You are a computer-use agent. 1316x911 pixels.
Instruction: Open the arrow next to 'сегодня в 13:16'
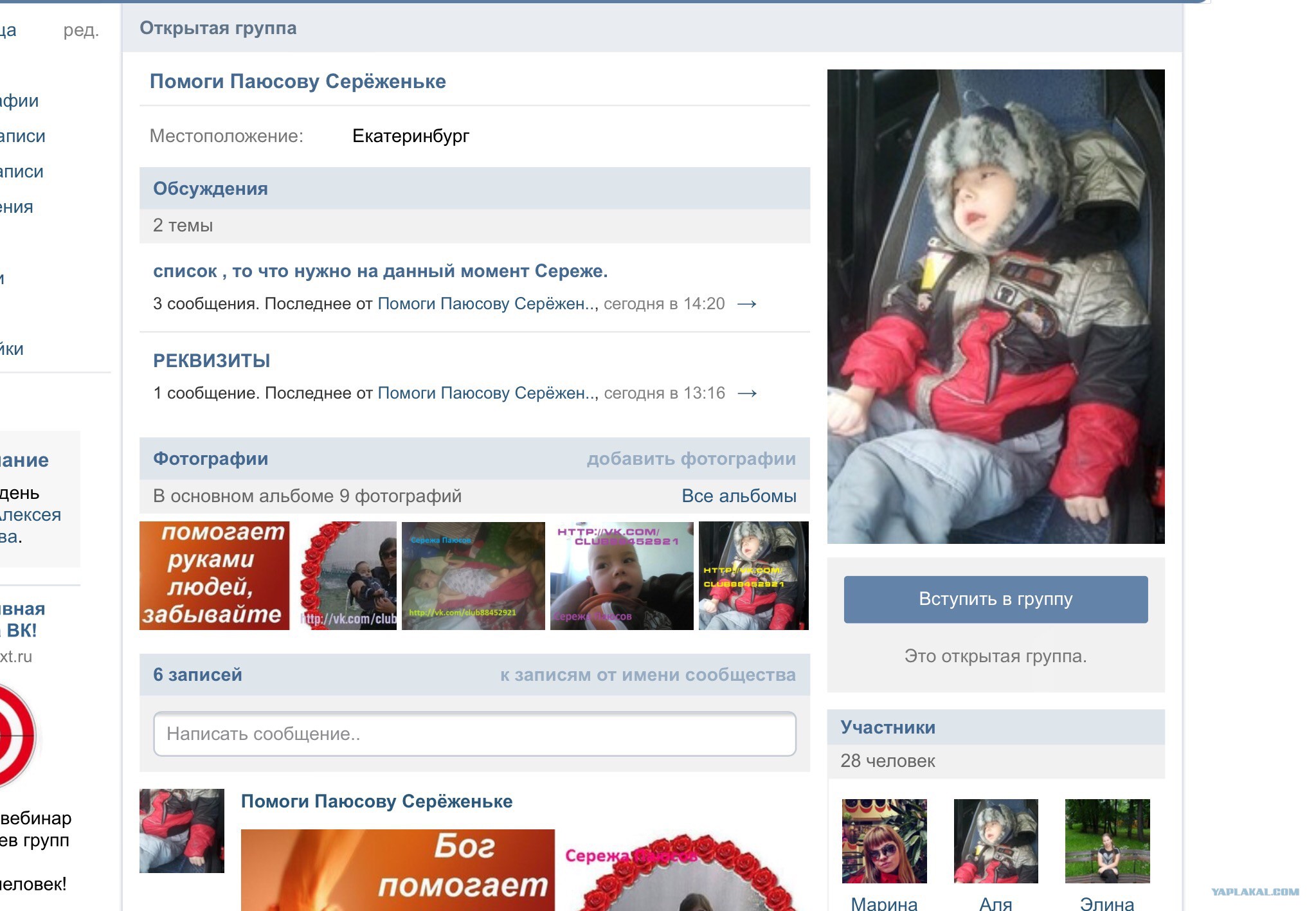point(746,393)
